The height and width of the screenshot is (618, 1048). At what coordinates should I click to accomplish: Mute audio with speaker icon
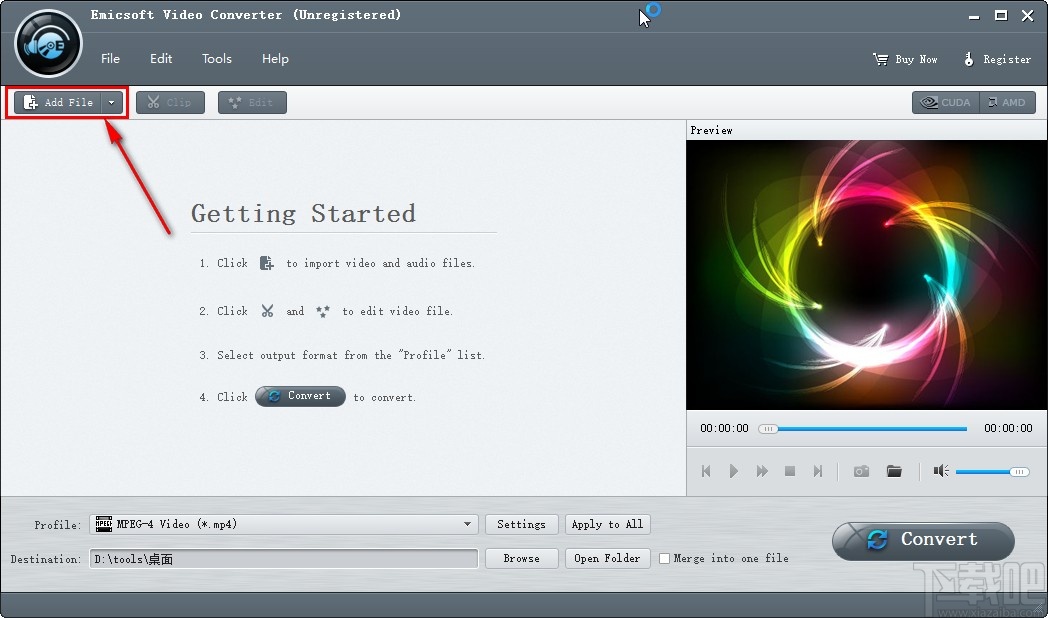coord(941,471)
